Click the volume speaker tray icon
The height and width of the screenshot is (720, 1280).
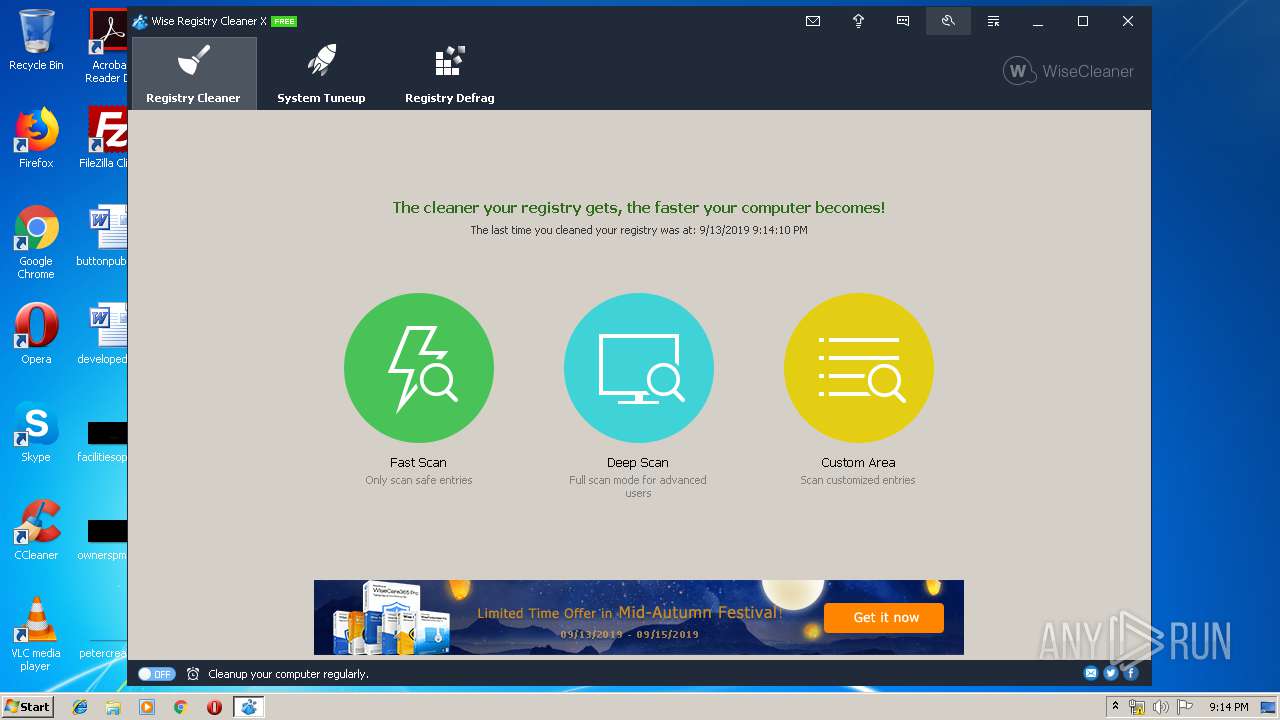1160,707
